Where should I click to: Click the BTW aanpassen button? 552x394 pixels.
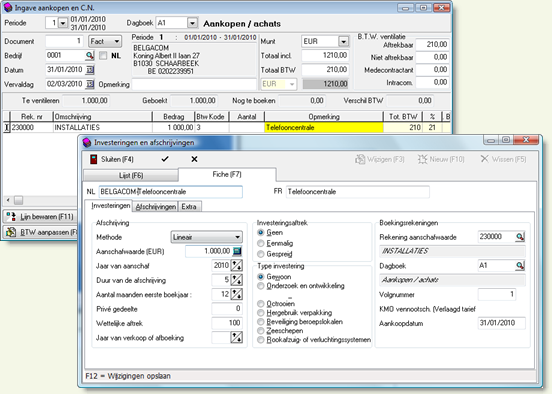40,232
